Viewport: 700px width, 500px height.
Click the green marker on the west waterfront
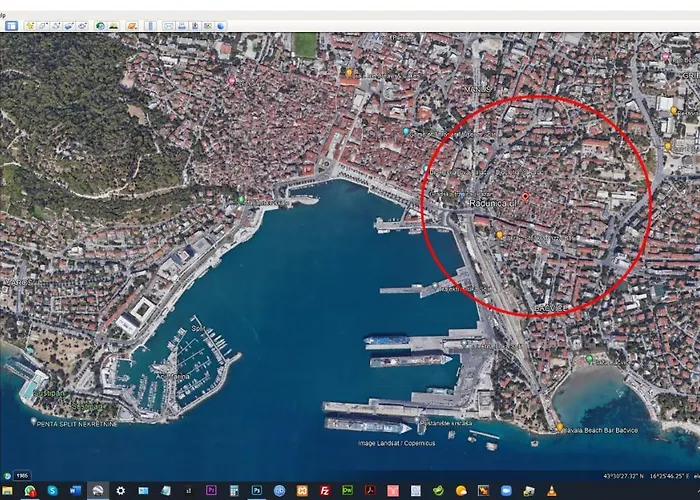point(241,199)
